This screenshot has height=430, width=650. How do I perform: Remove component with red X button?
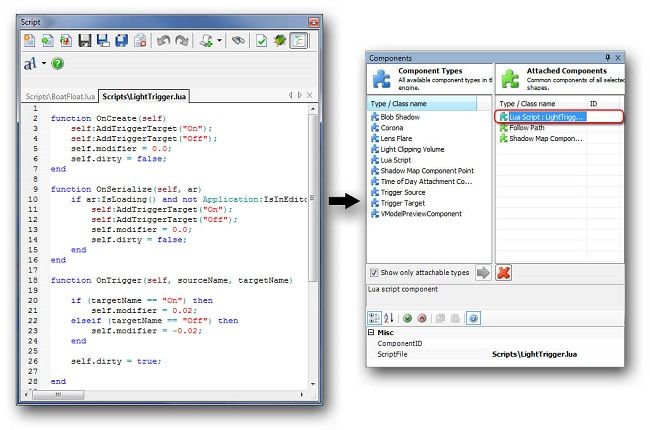(x=504, y=272)
